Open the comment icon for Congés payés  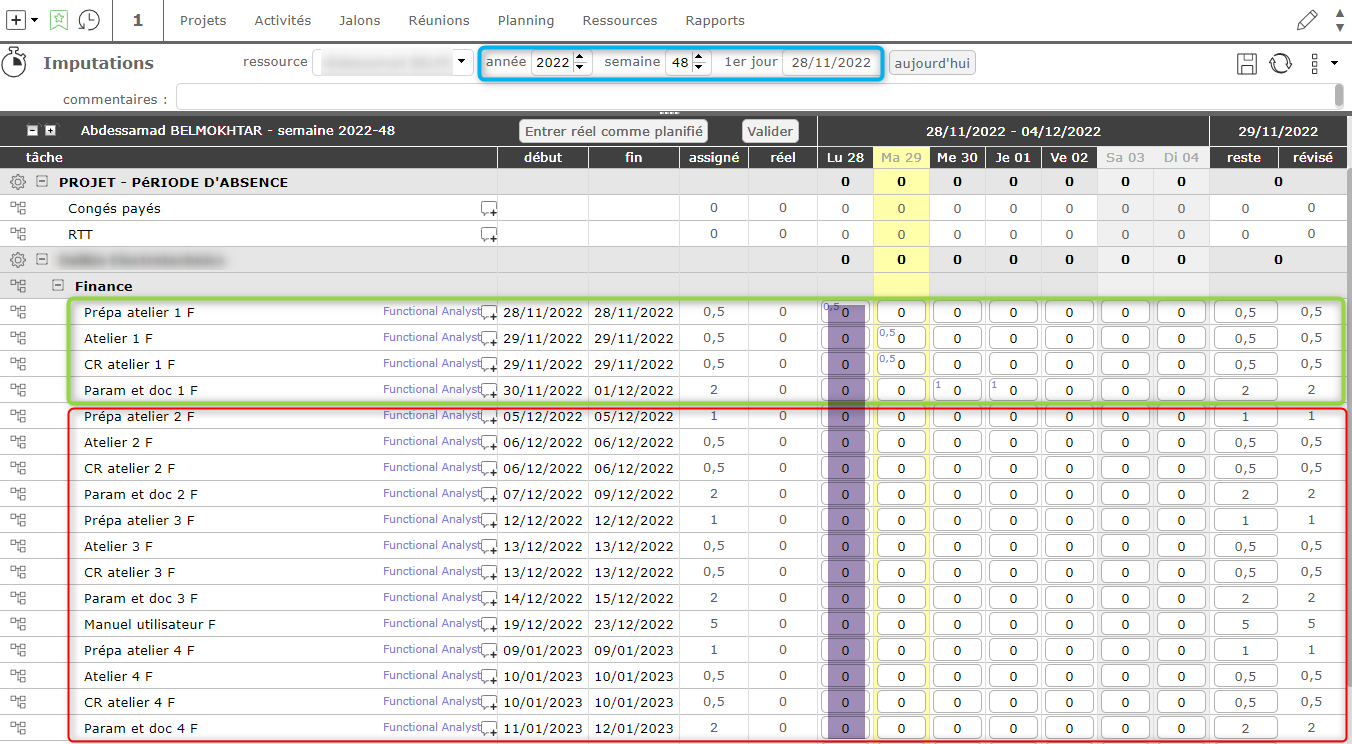[x=488, y=209]
